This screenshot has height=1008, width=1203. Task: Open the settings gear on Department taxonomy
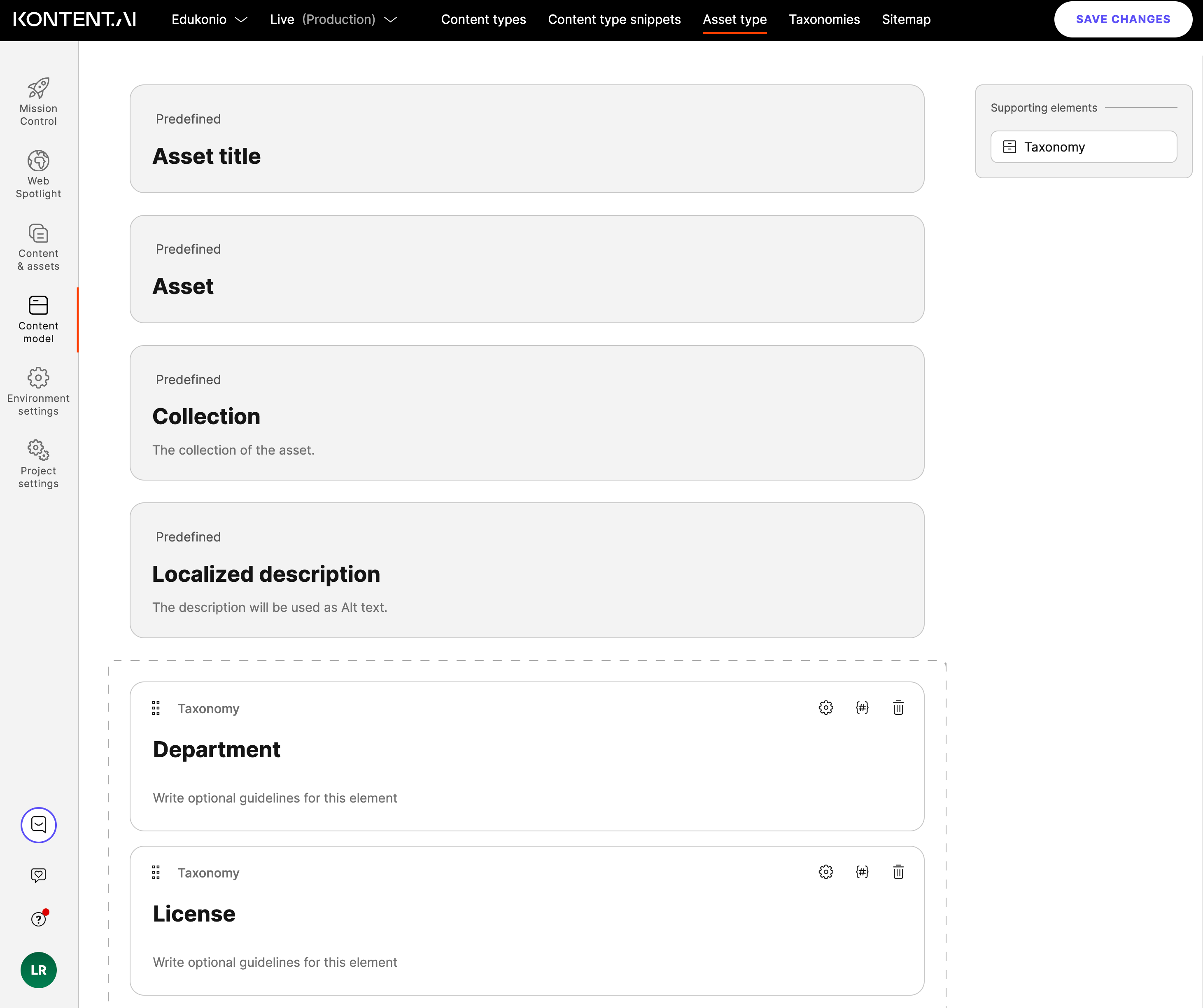tap(825, 707)
